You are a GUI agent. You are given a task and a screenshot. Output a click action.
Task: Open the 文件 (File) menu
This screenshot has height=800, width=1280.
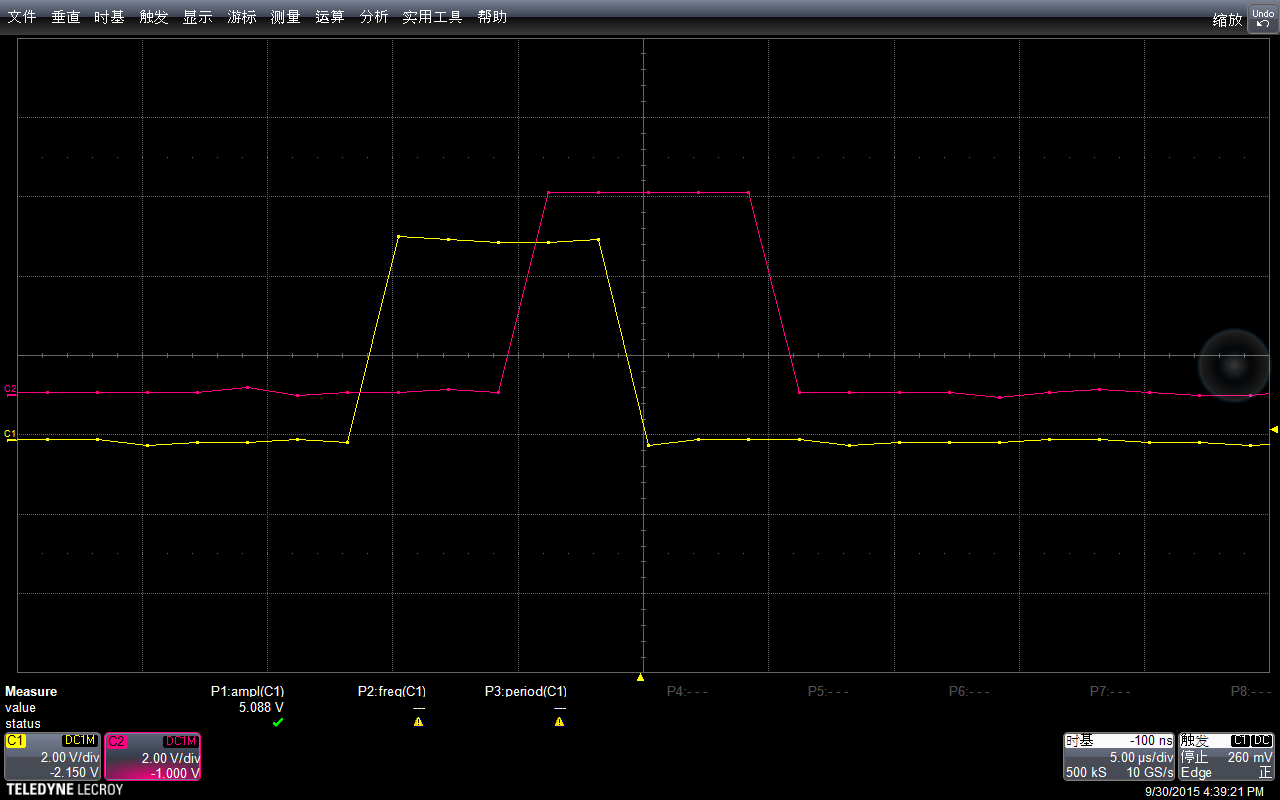tap(22, 17)
